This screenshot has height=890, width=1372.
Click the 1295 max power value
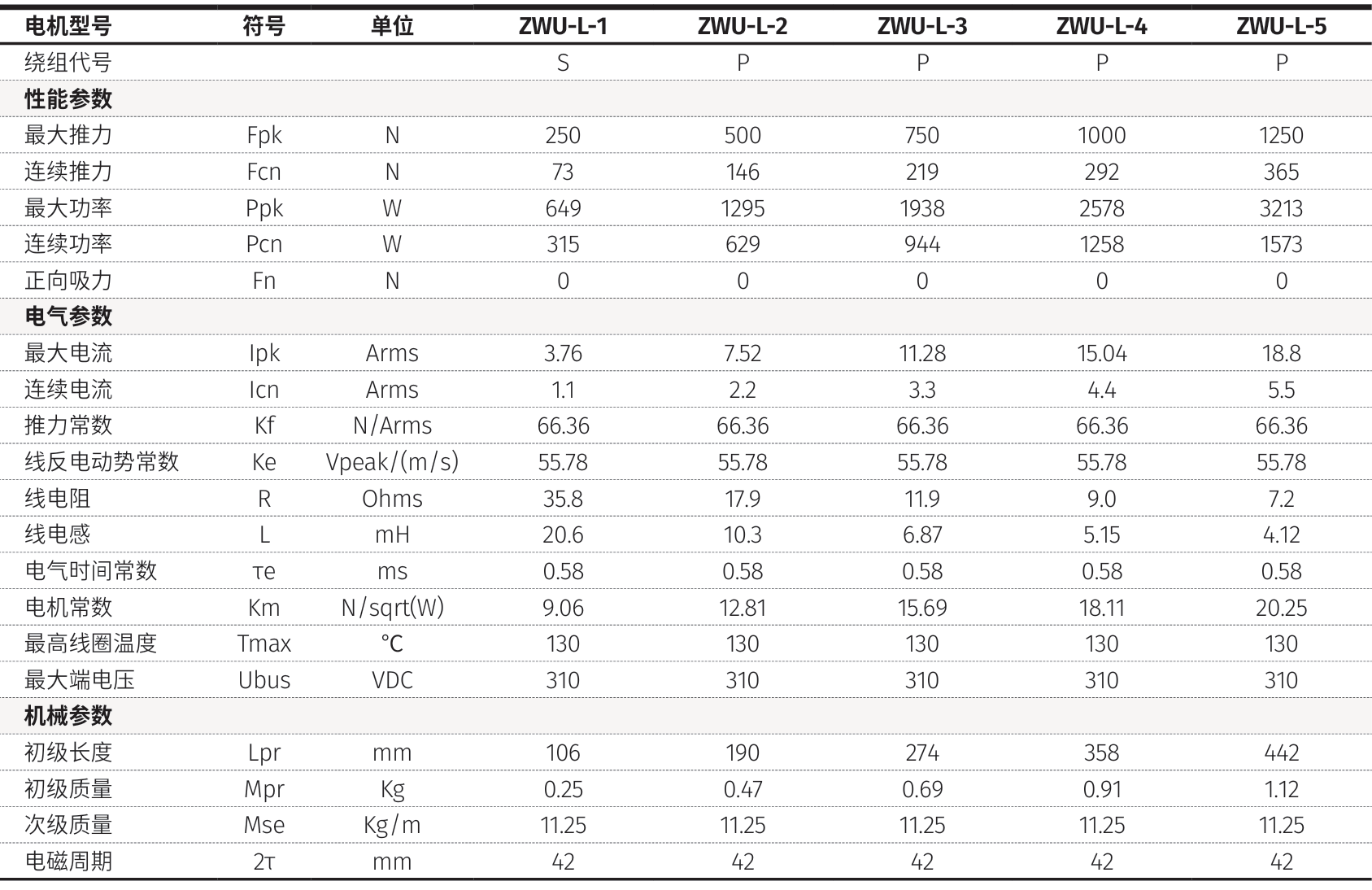tap(743, 208)
